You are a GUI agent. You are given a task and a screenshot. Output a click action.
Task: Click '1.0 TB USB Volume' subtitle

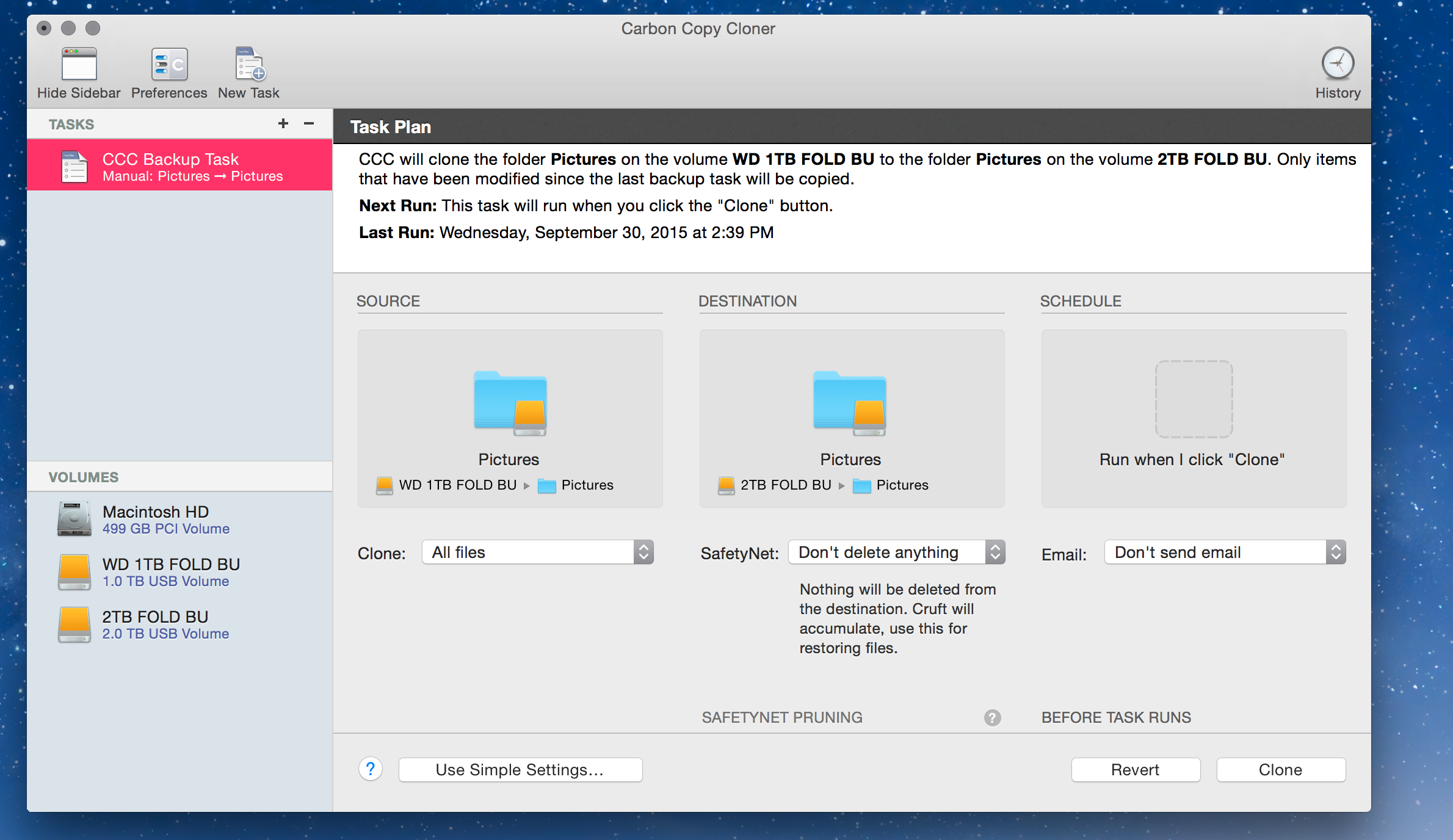click(x=165, y=581)
